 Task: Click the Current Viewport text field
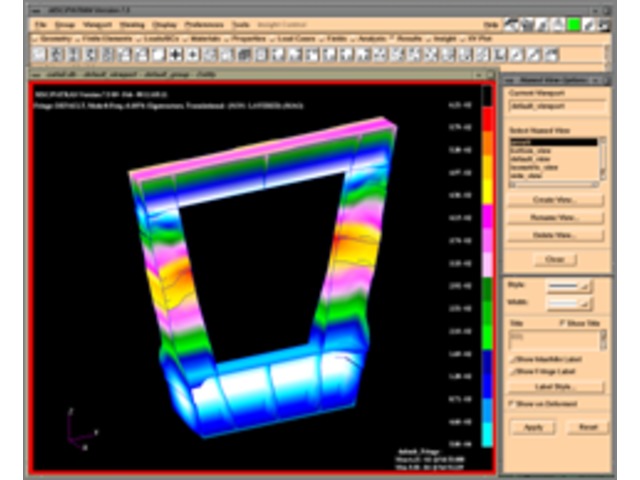pyautogui.click(x=557, y=106)
